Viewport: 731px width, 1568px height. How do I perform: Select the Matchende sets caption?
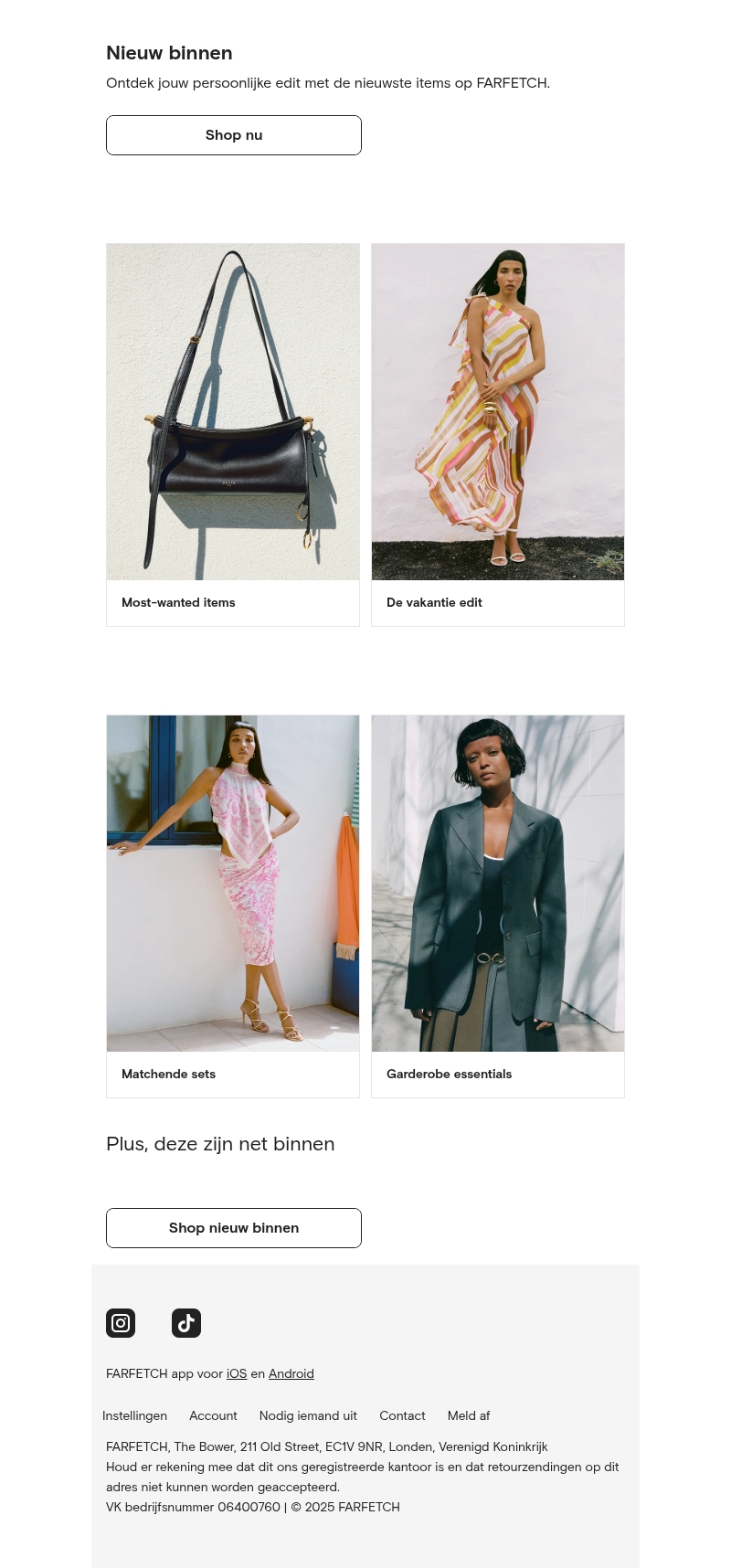click(x=168, y=1075)
